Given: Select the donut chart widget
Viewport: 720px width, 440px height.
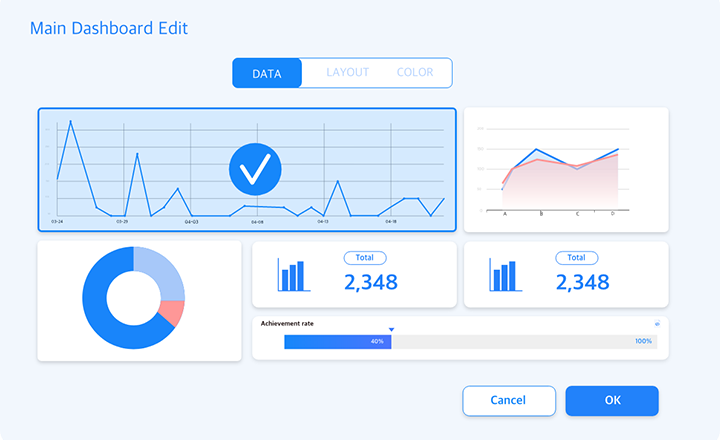Looking at the screenshot, I should pyautogui.click(x=139, y=300).
